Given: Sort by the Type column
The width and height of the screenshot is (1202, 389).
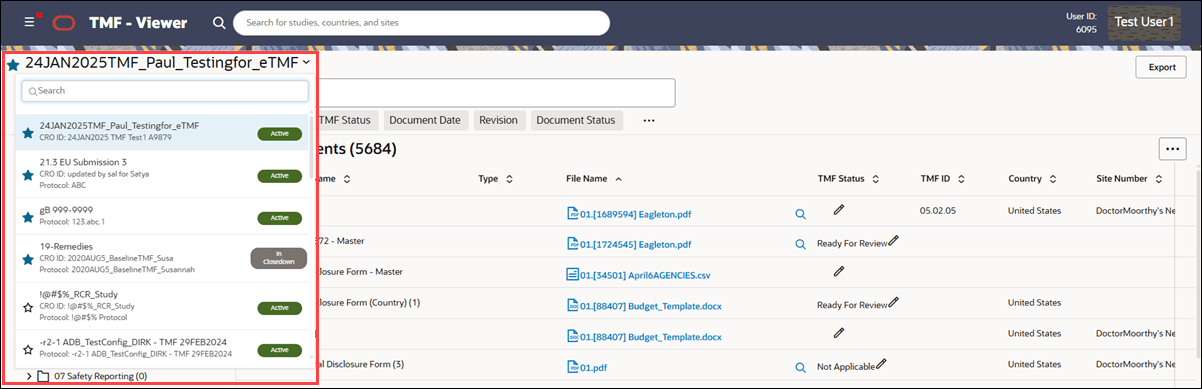Looking at the screenshot, I should pos(509,179).
